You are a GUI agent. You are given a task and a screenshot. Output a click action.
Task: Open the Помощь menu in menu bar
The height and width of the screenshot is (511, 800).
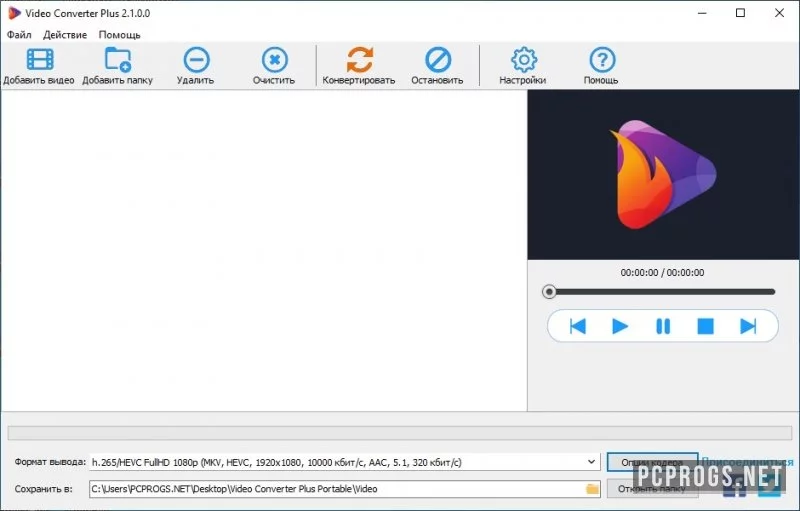119,35
